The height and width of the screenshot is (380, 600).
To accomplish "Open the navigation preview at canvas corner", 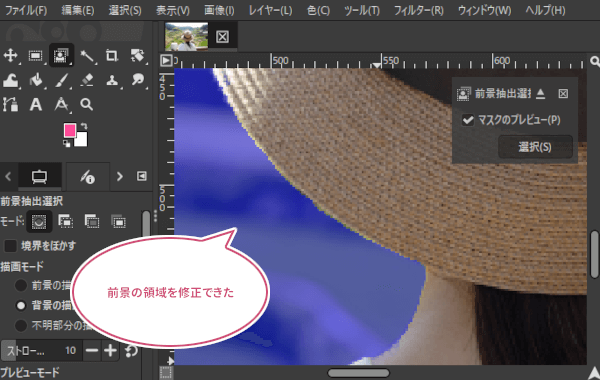I will [594, 373].
